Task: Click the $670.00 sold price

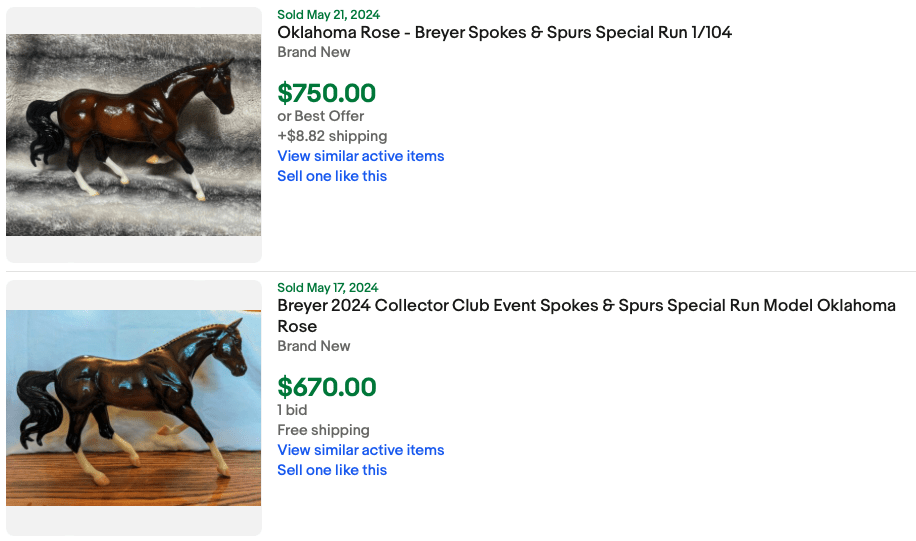Action: [x=326, y=387]
